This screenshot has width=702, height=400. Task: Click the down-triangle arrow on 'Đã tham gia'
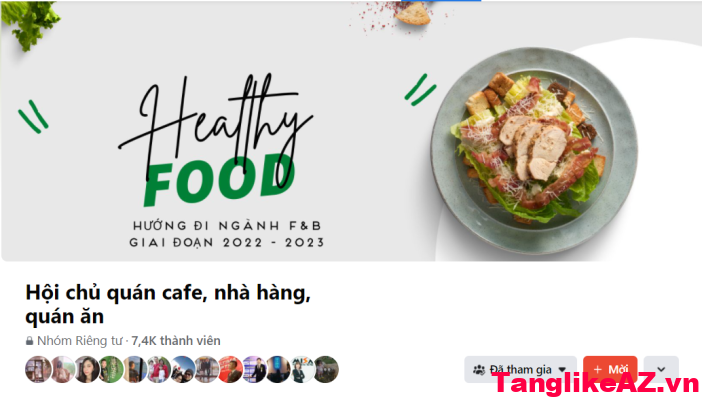[x=563, y=370]
